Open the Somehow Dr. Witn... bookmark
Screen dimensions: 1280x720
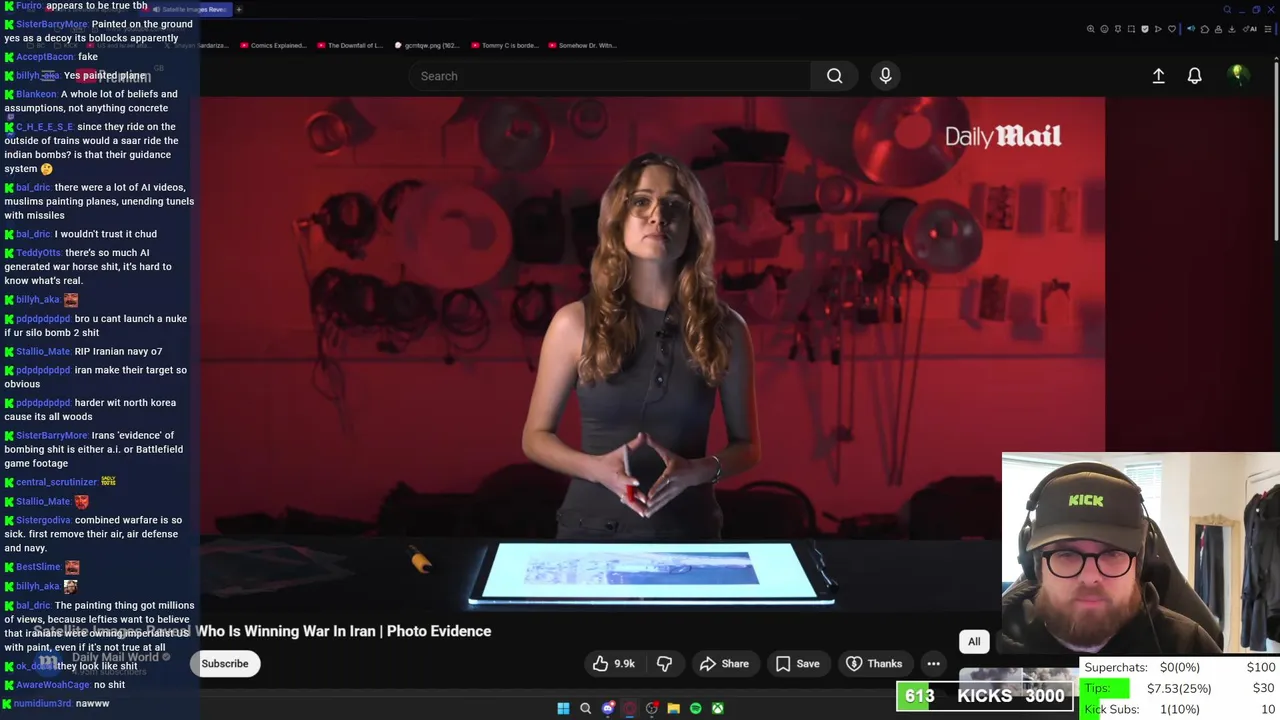pos(582,45)
